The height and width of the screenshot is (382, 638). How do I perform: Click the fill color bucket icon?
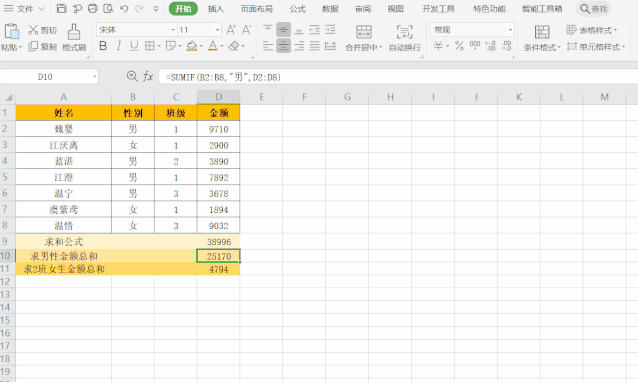[192, 46]
